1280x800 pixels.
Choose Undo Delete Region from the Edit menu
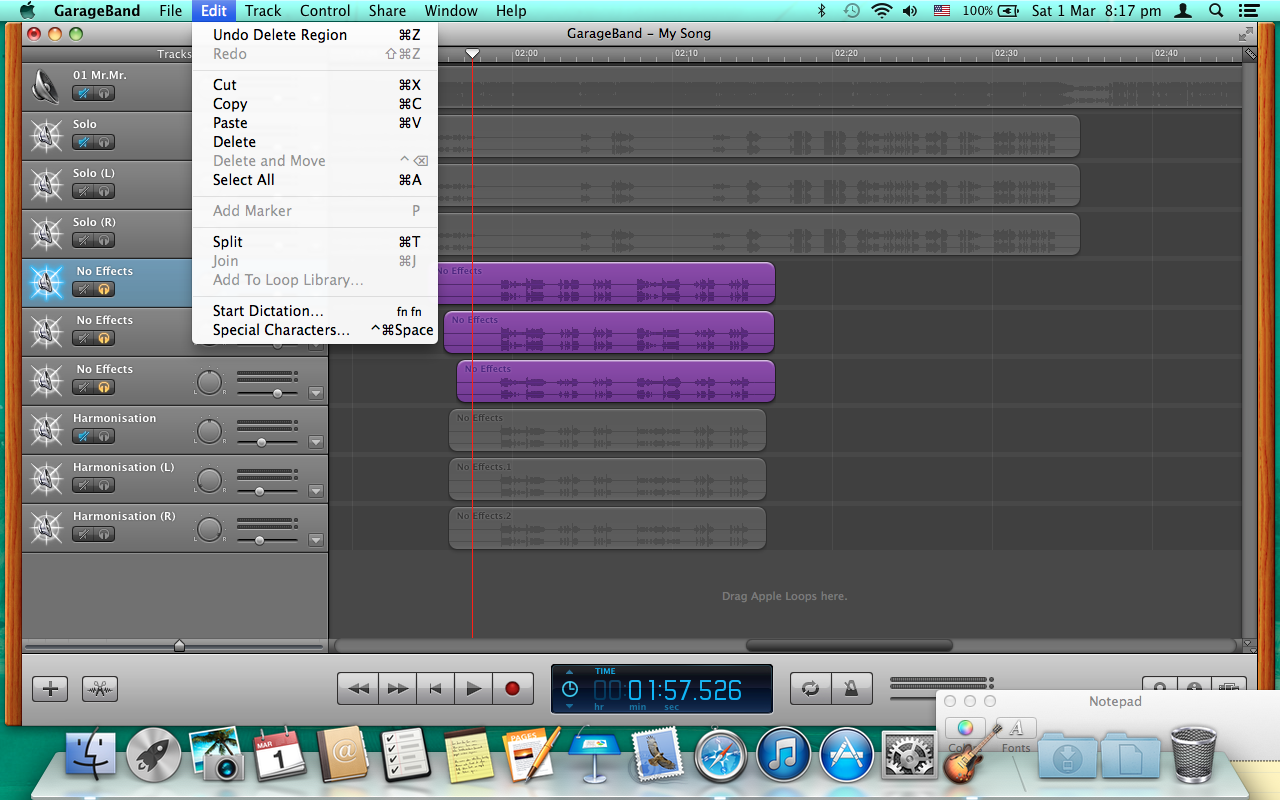click(x=317, y=35)
